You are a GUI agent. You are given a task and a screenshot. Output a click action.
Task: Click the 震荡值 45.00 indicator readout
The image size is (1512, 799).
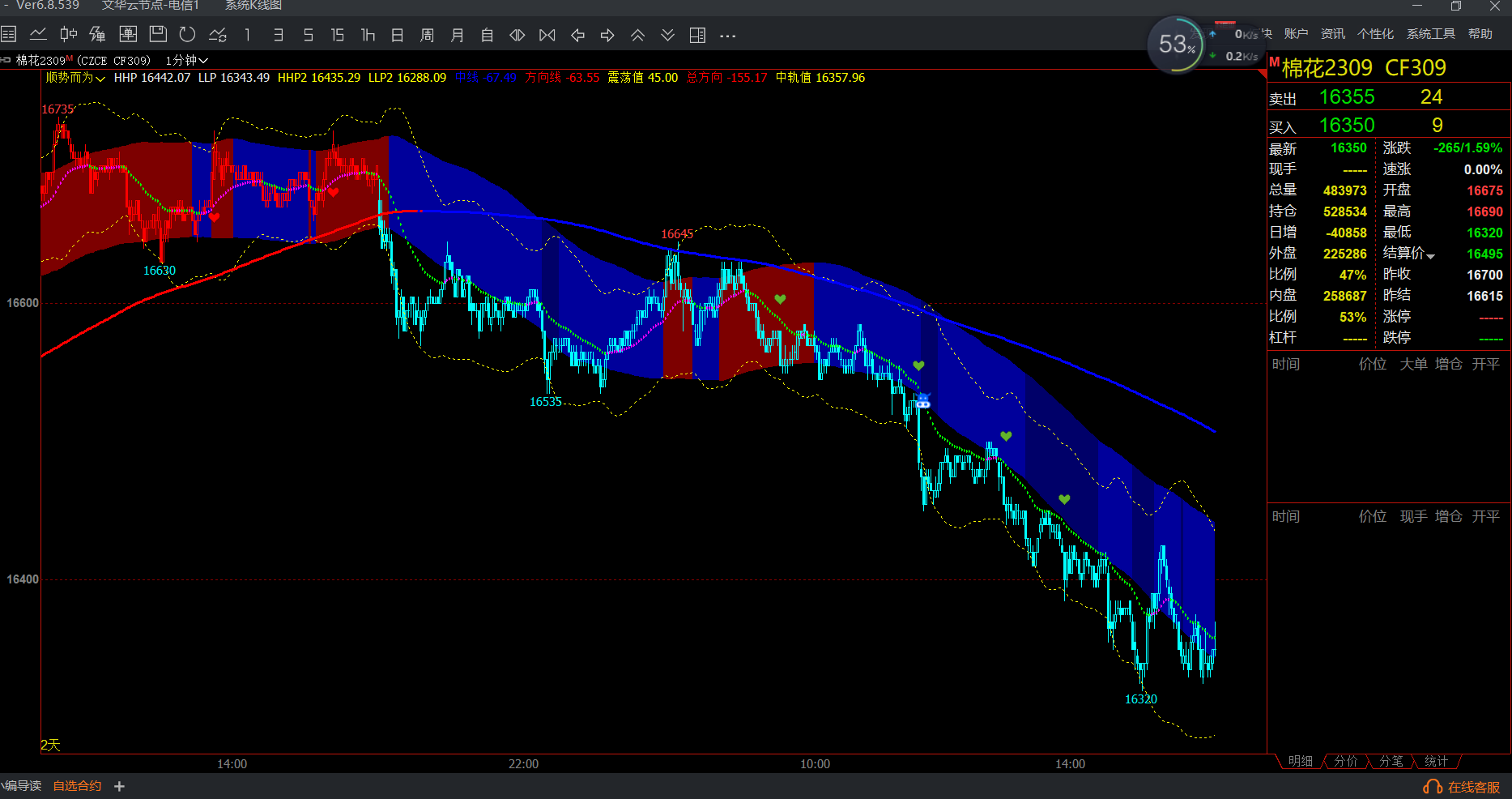(643, 78)
